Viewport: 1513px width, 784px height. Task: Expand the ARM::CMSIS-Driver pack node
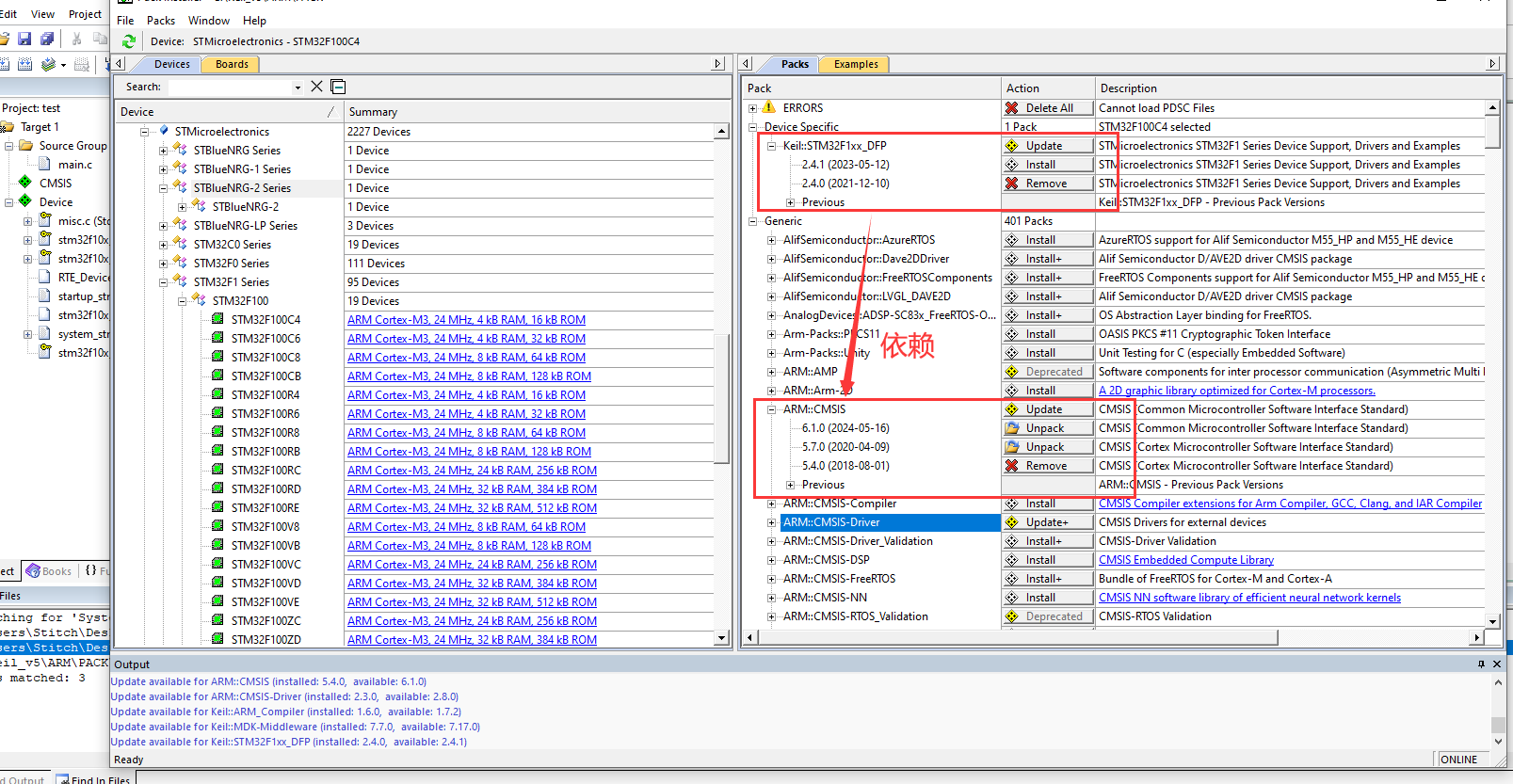pyautogui.click(x=771, y=522)
